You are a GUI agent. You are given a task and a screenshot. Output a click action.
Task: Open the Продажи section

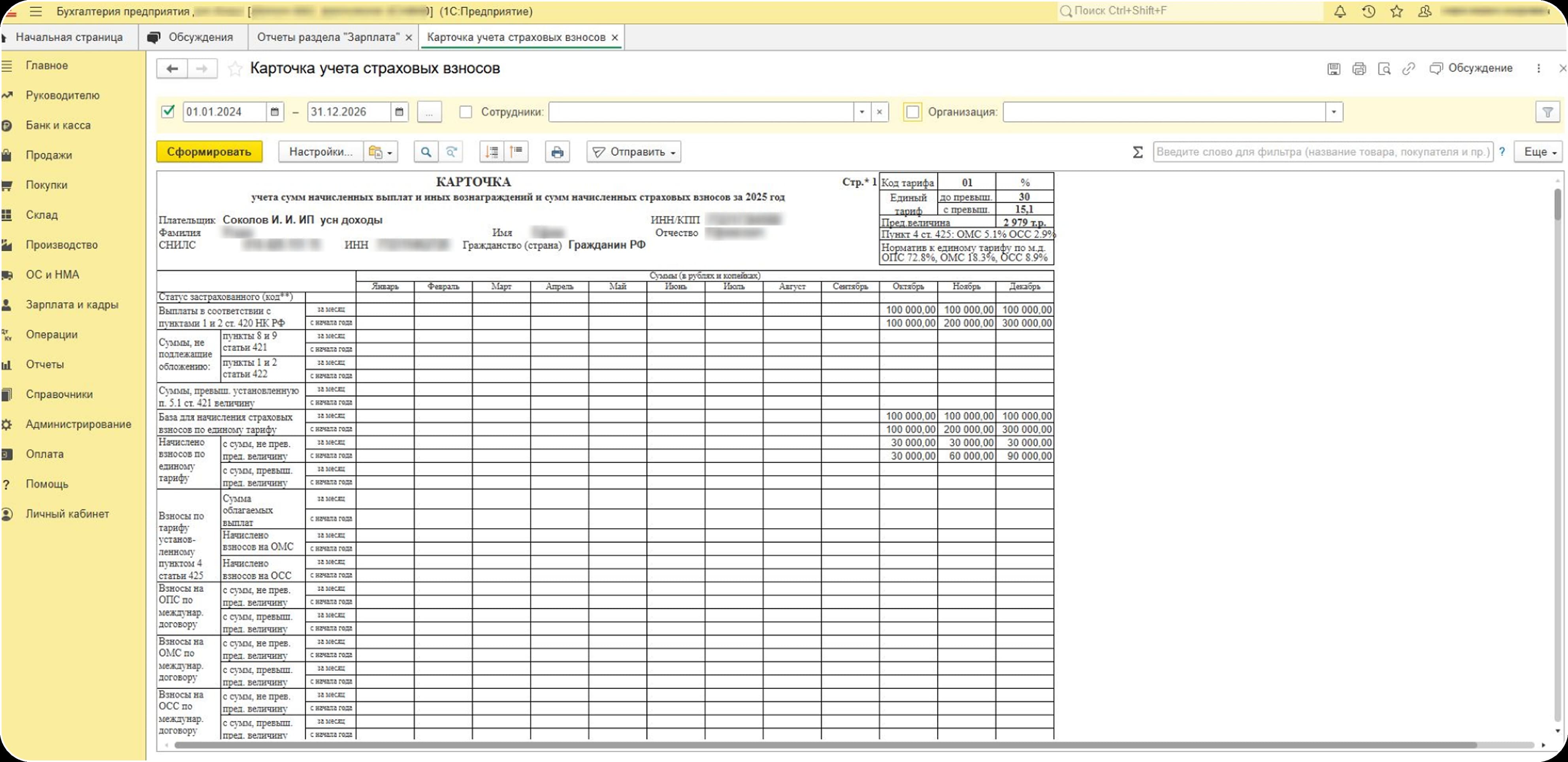click(x=49, y=155)
